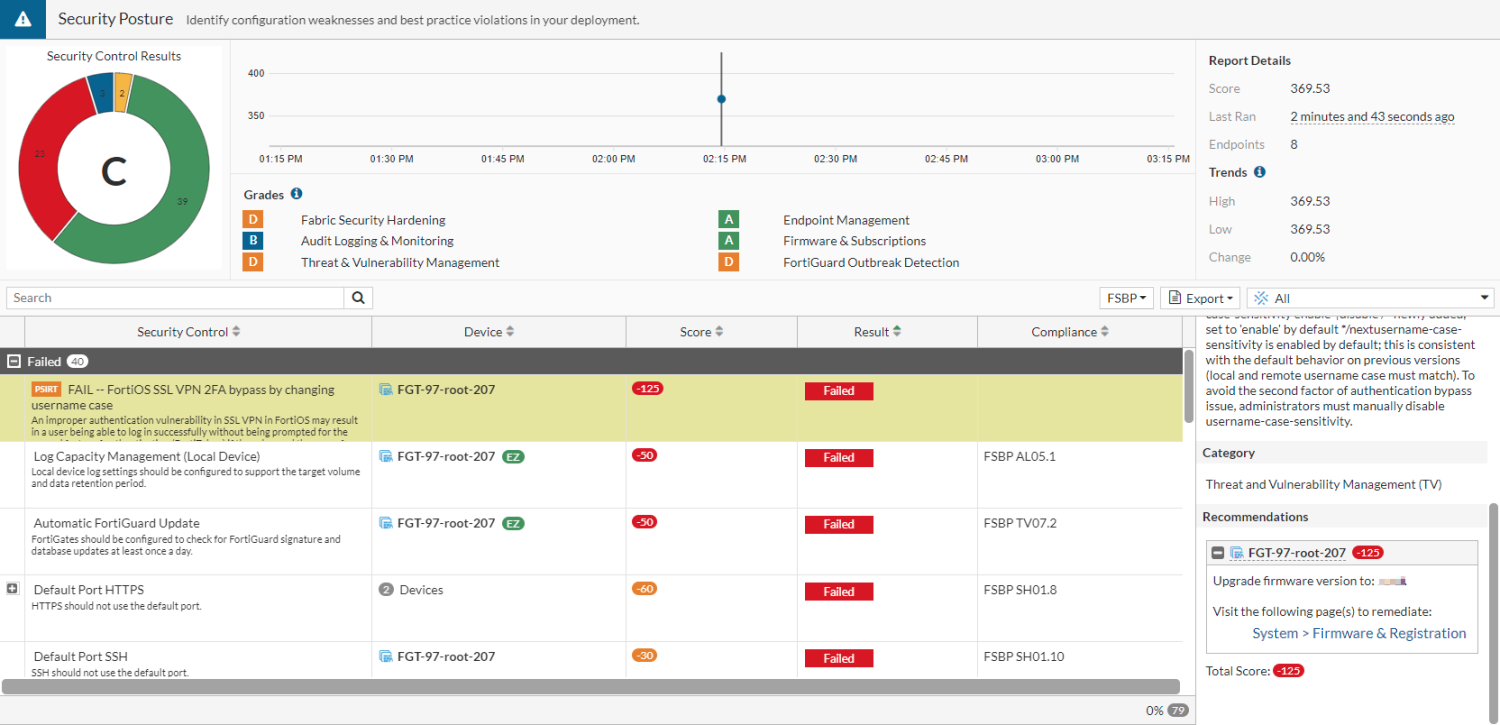Open the All devices dropdown filter
The width and height of the screenshot is (1500, 725).
click(1369, 297)
